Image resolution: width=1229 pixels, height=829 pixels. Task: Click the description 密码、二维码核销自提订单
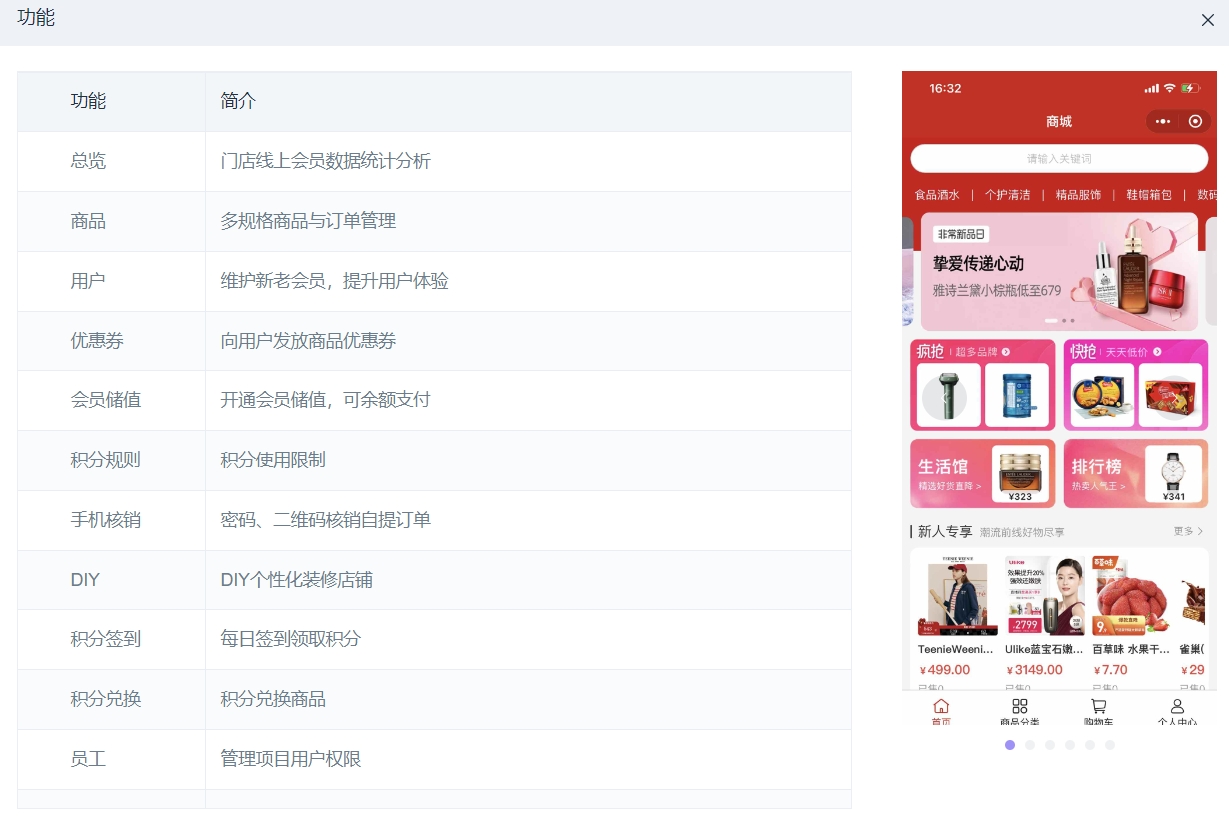(326, 520)
